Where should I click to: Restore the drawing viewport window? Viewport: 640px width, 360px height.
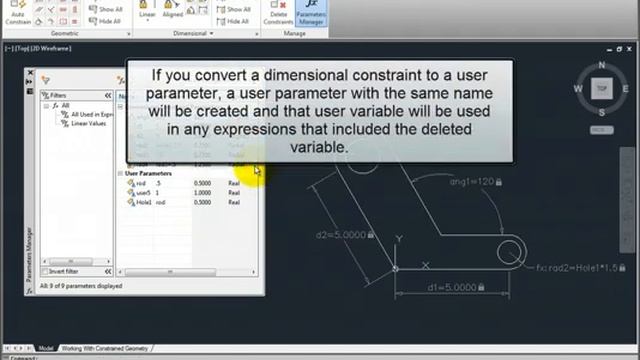point(619,49)
